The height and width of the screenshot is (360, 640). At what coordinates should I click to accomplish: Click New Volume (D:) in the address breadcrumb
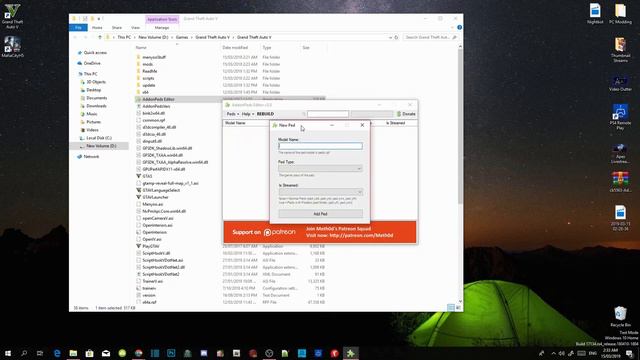[153, 37]
